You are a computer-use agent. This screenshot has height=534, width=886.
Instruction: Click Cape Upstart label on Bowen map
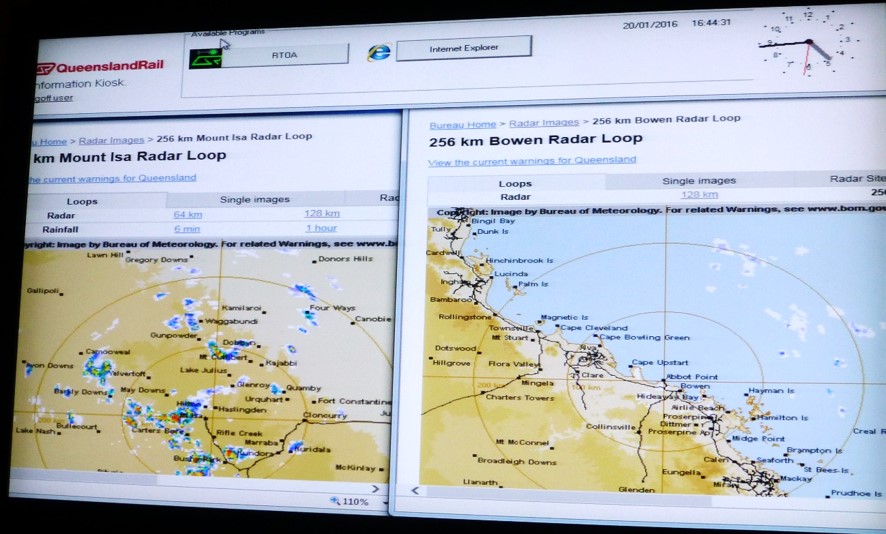(660, 363)
